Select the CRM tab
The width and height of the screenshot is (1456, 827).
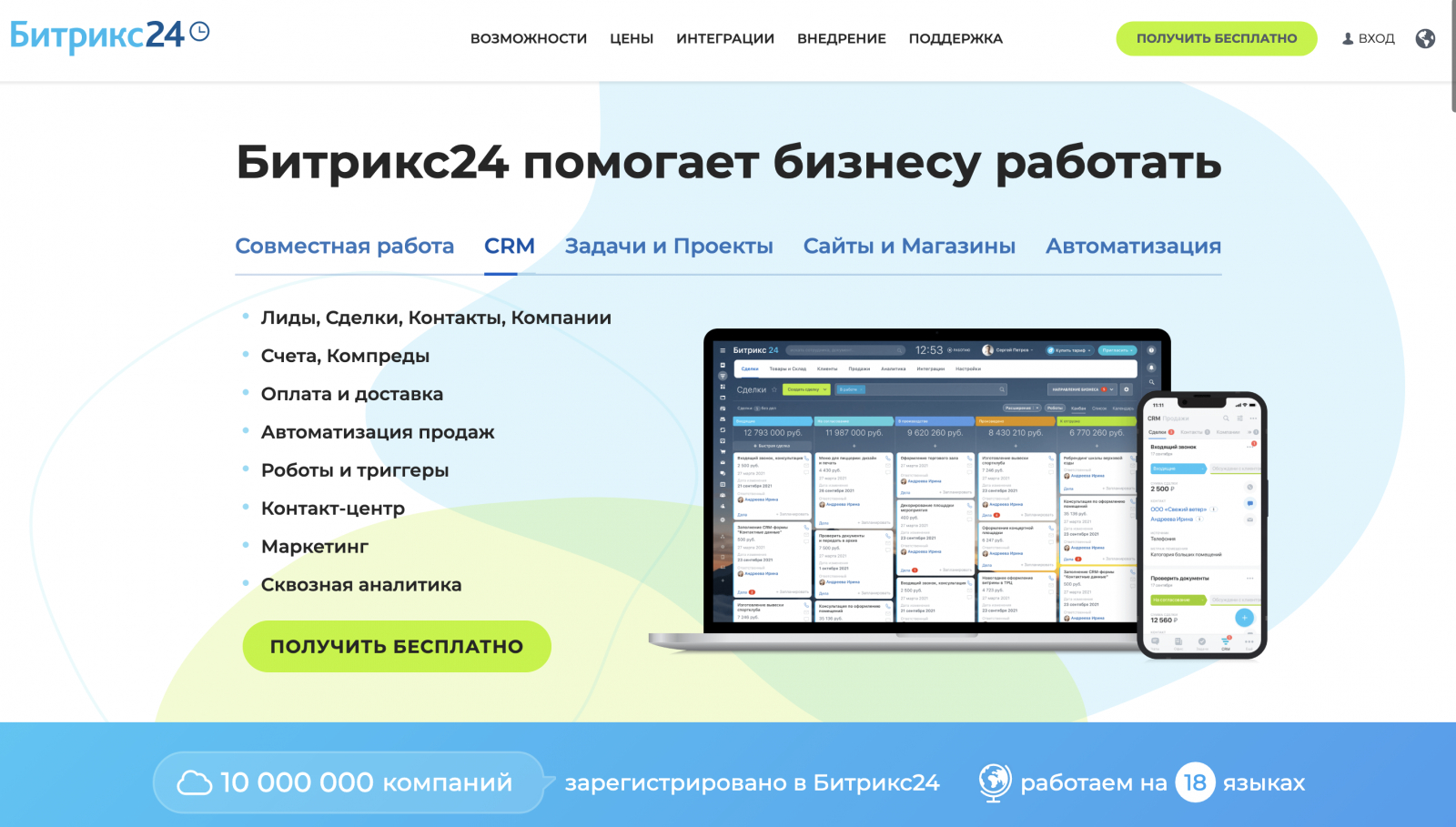coord(510,247)
